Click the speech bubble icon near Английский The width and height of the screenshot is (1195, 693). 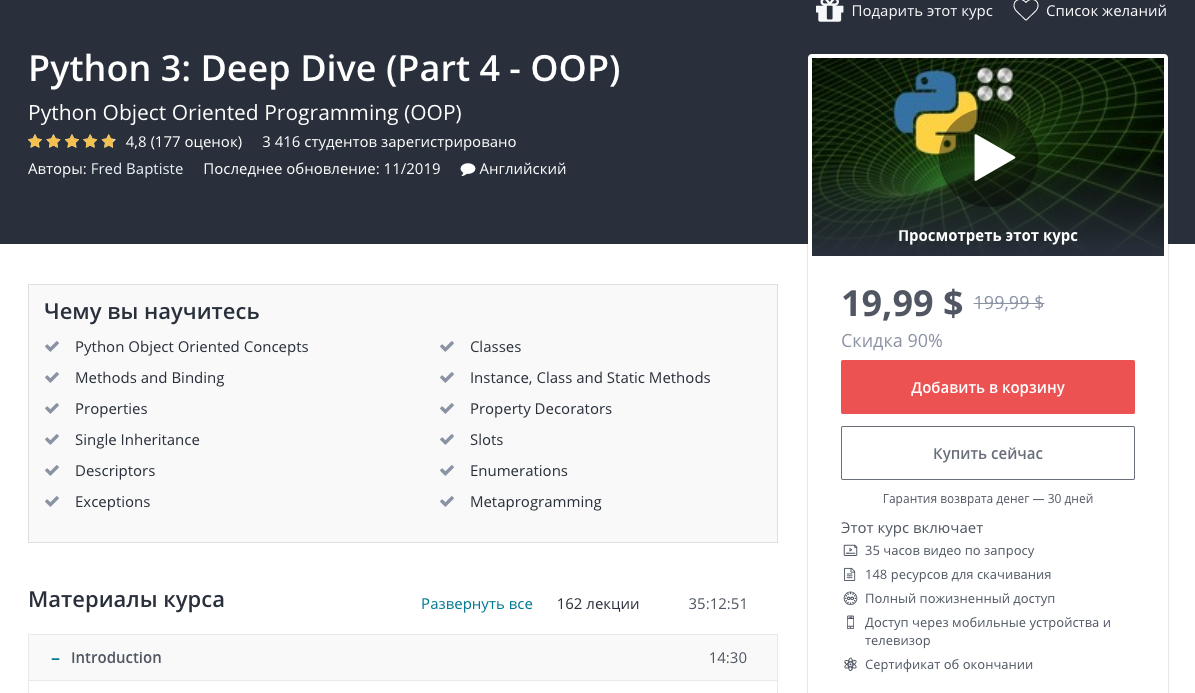(467, 169)
